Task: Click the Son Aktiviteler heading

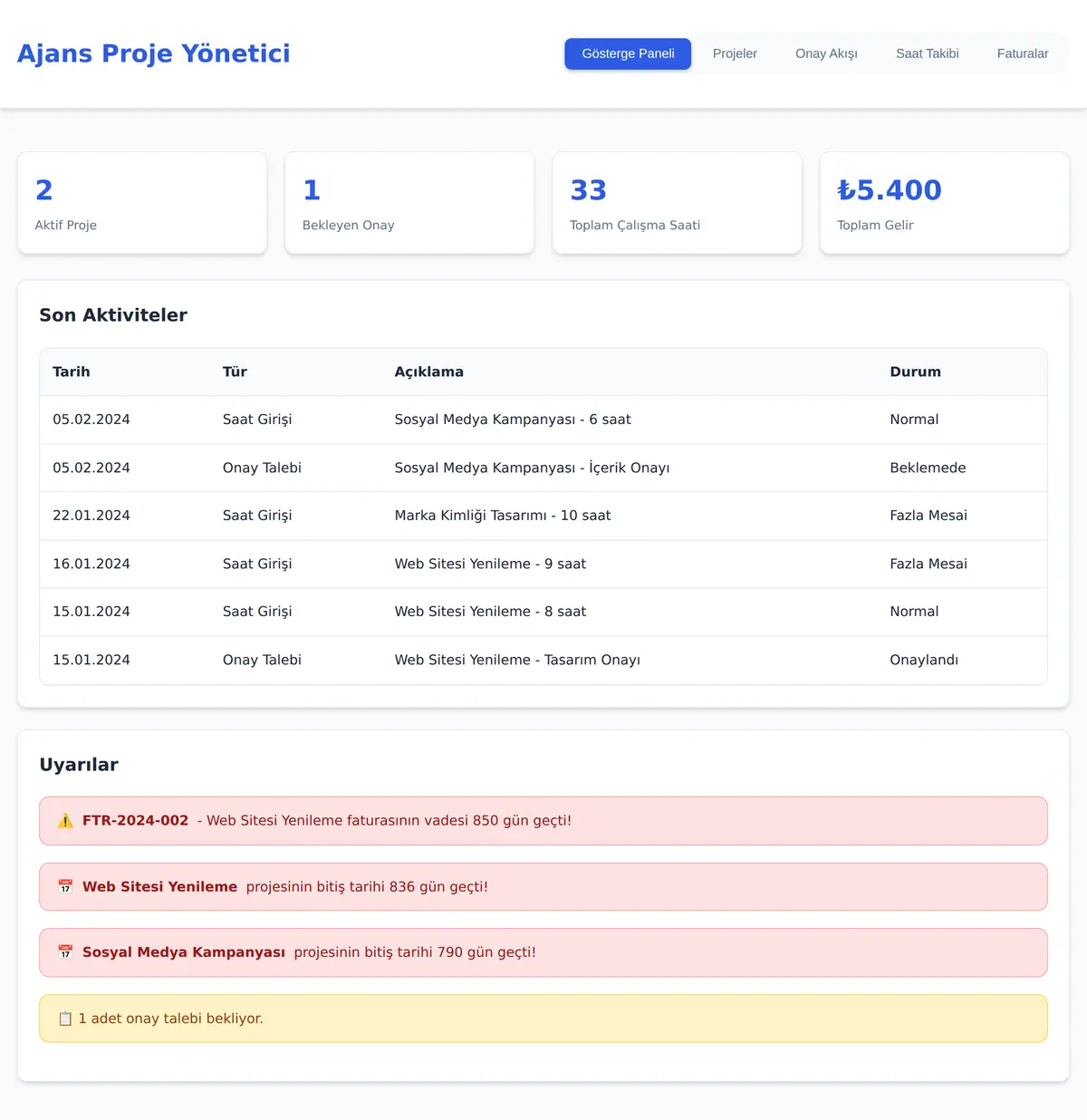Action: (113, 315)
